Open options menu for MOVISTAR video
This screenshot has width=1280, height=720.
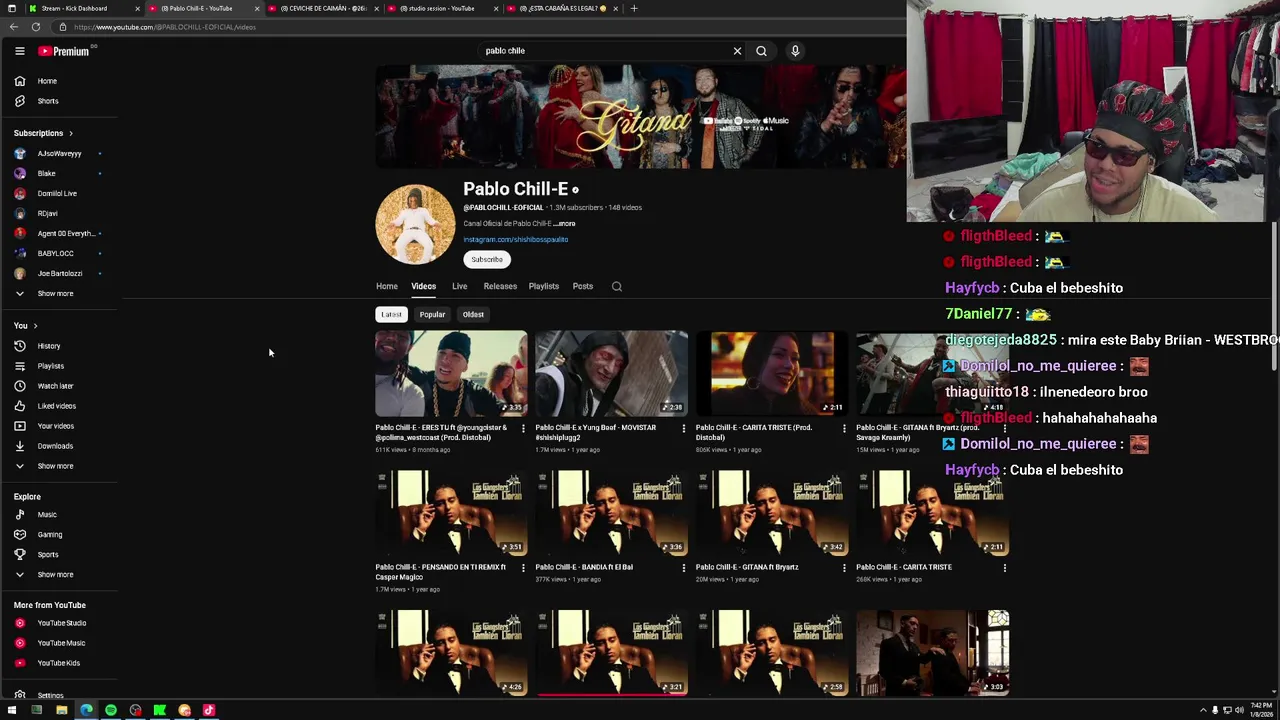pyautogui.click(x=683, y=429)
